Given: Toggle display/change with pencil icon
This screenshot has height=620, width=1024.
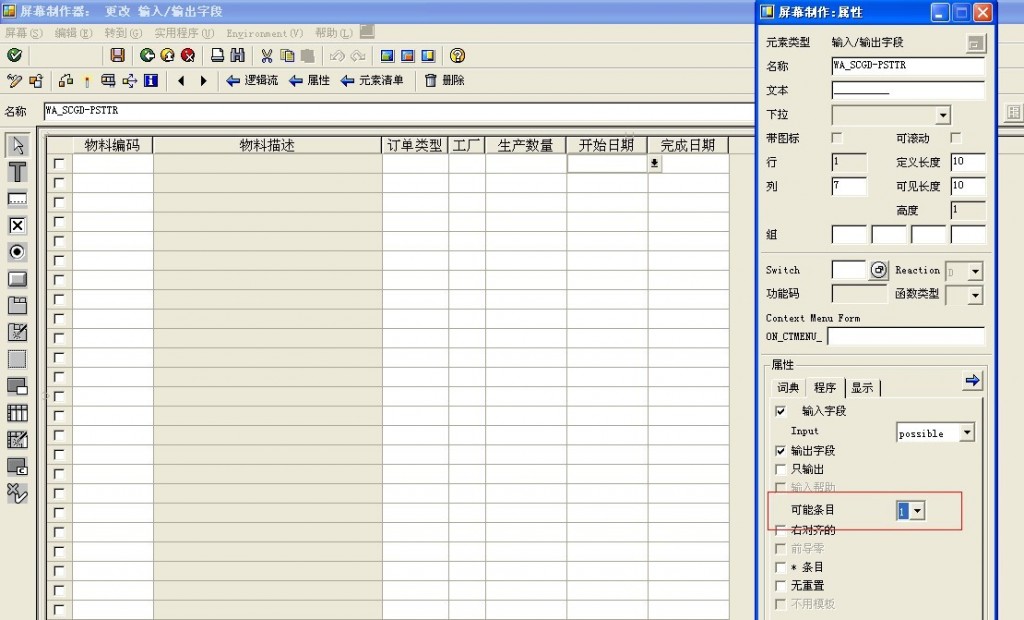Looking at the screenshot, I should (x=14, y=80).
